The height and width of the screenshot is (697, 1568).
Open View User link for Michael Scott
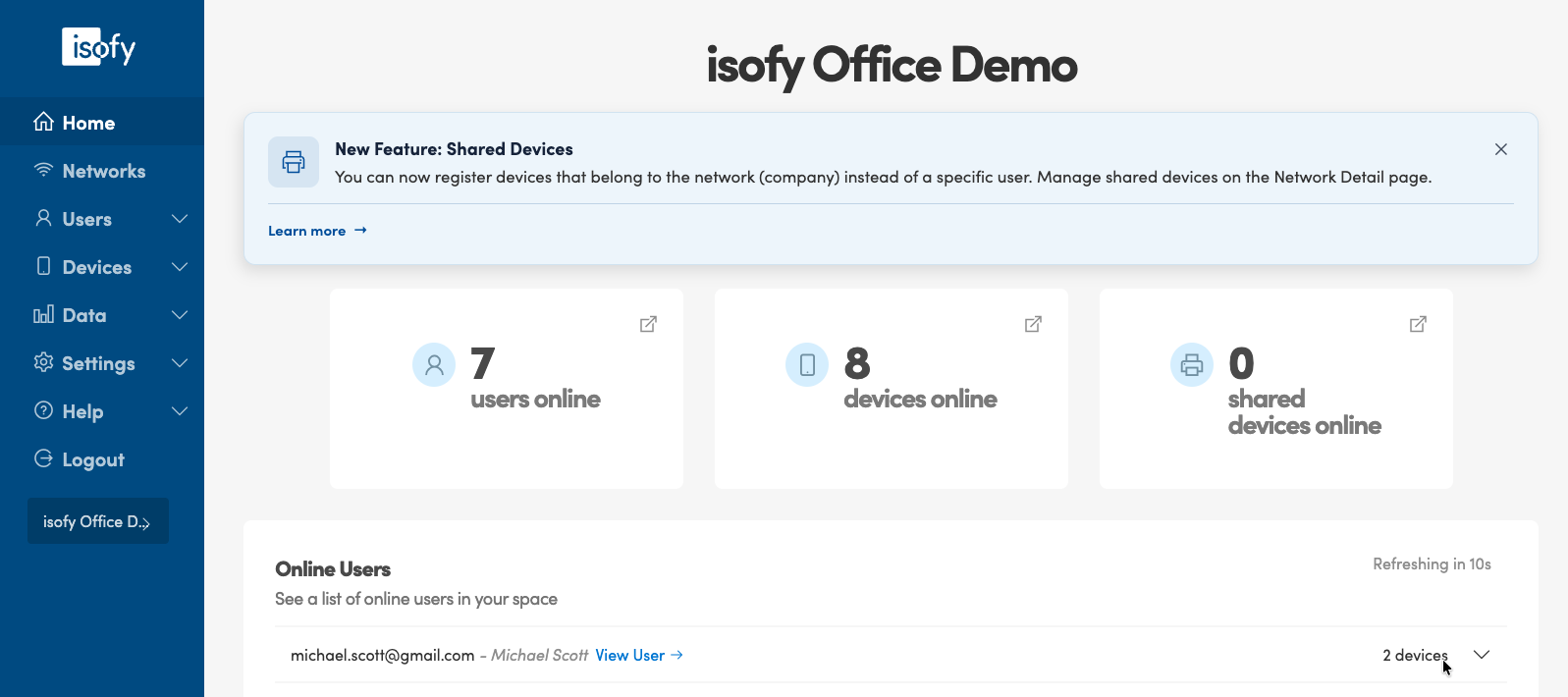[639, 655]
